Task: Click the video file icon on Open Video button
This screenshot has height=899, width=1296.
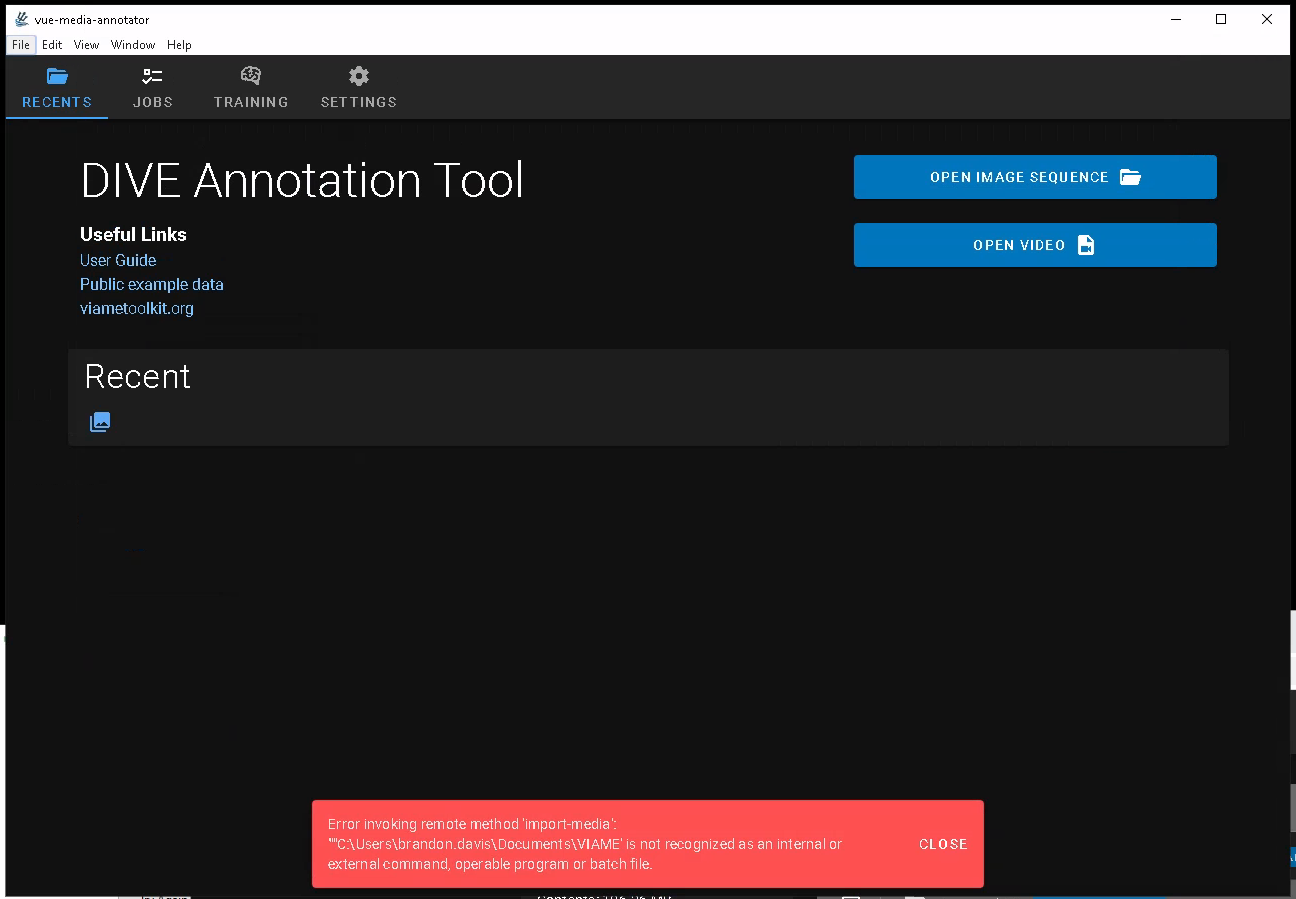Action: pyautogui.click(x=1086, y=244)
